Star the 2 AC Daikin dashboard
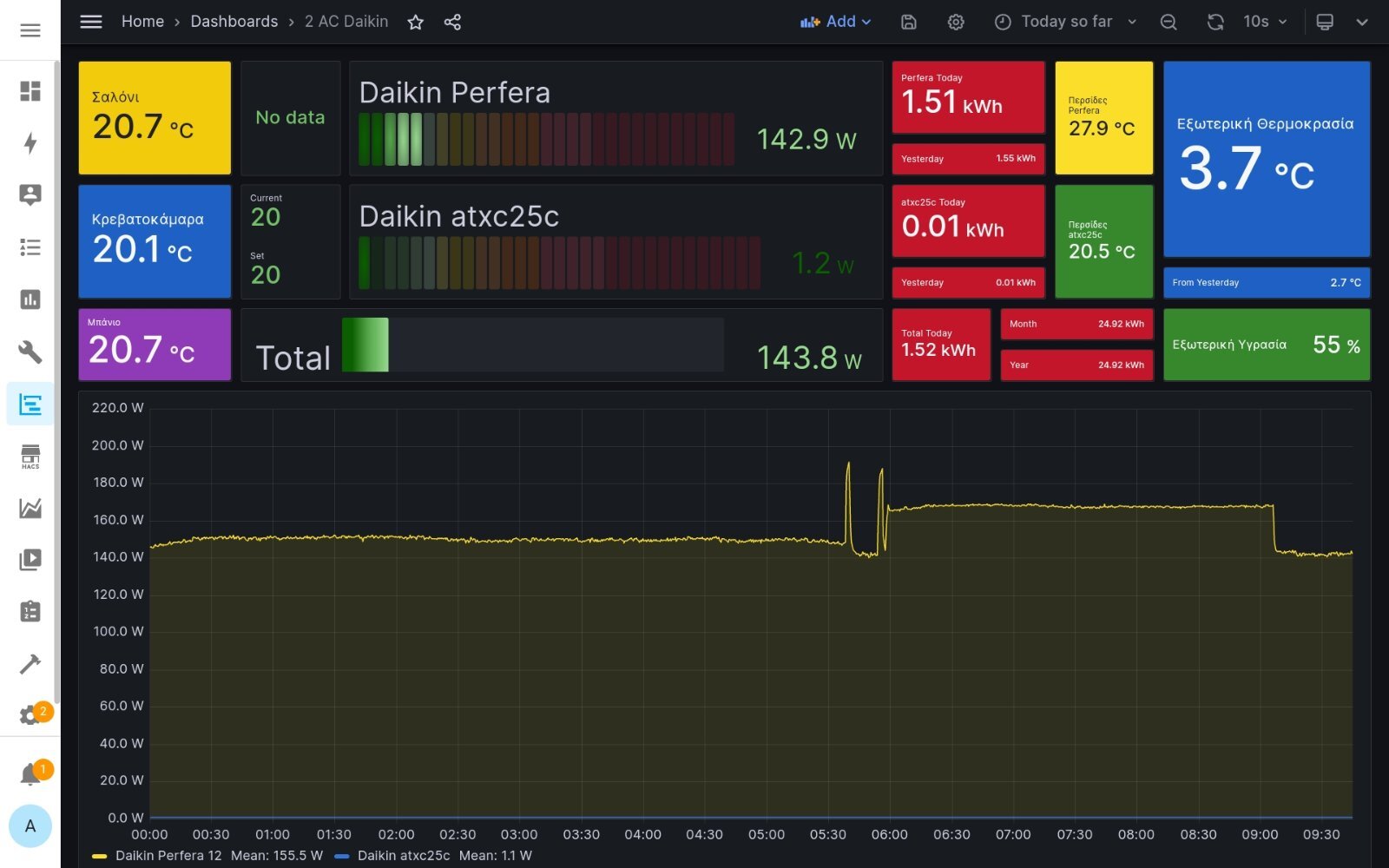This screenshot has height=868, width=1389. [415, 23]
